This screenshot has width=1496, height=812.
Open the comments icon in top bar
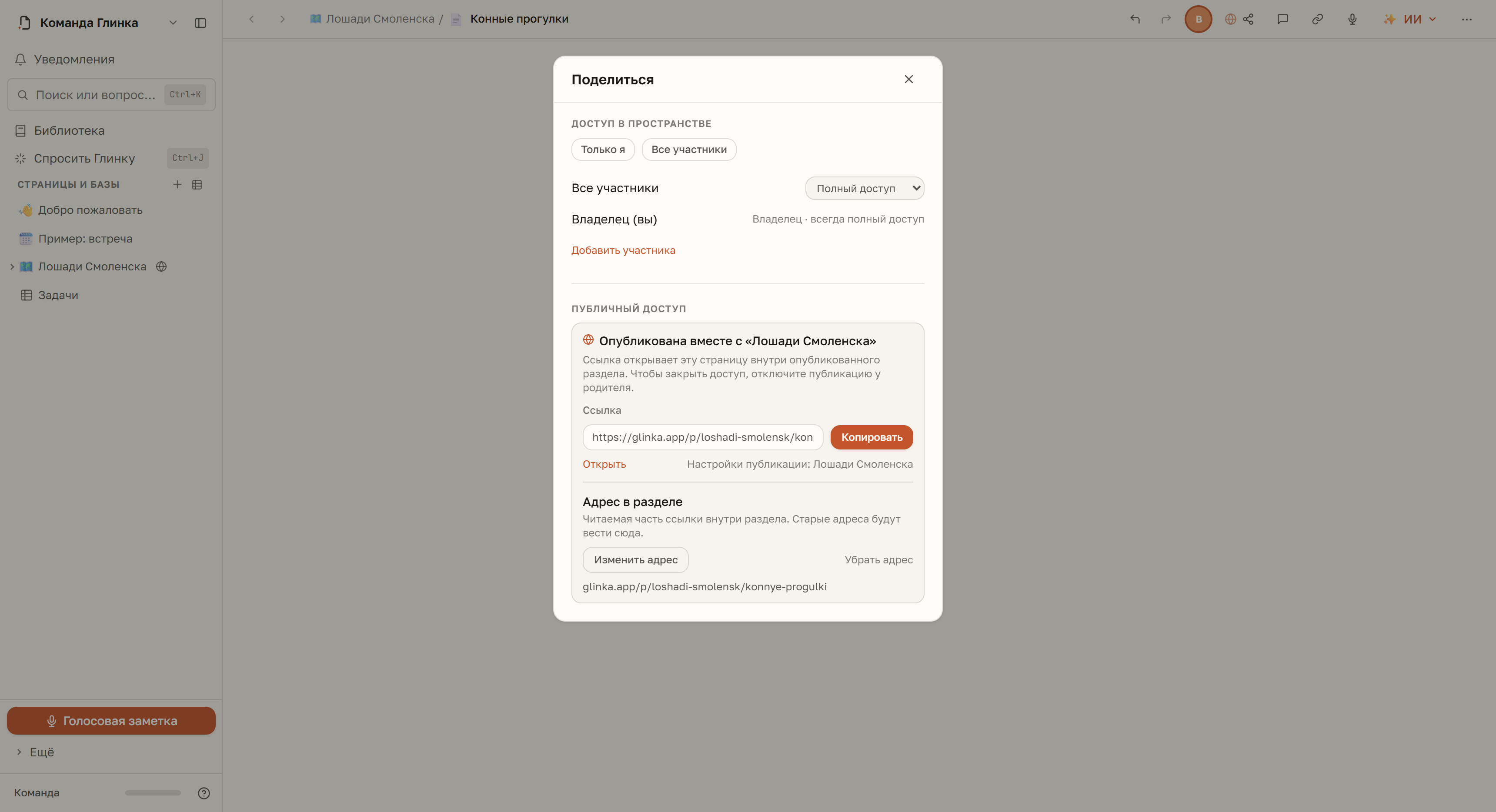(x=1283, y=19)
